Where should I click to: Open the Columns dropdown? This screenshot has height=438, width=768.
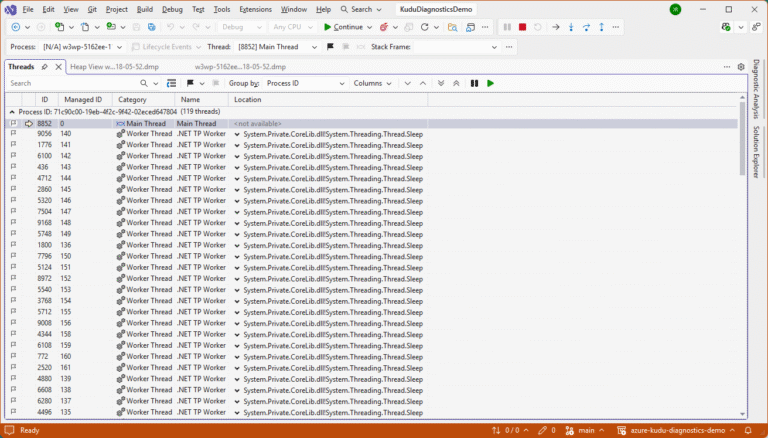[x=372, y=83]
